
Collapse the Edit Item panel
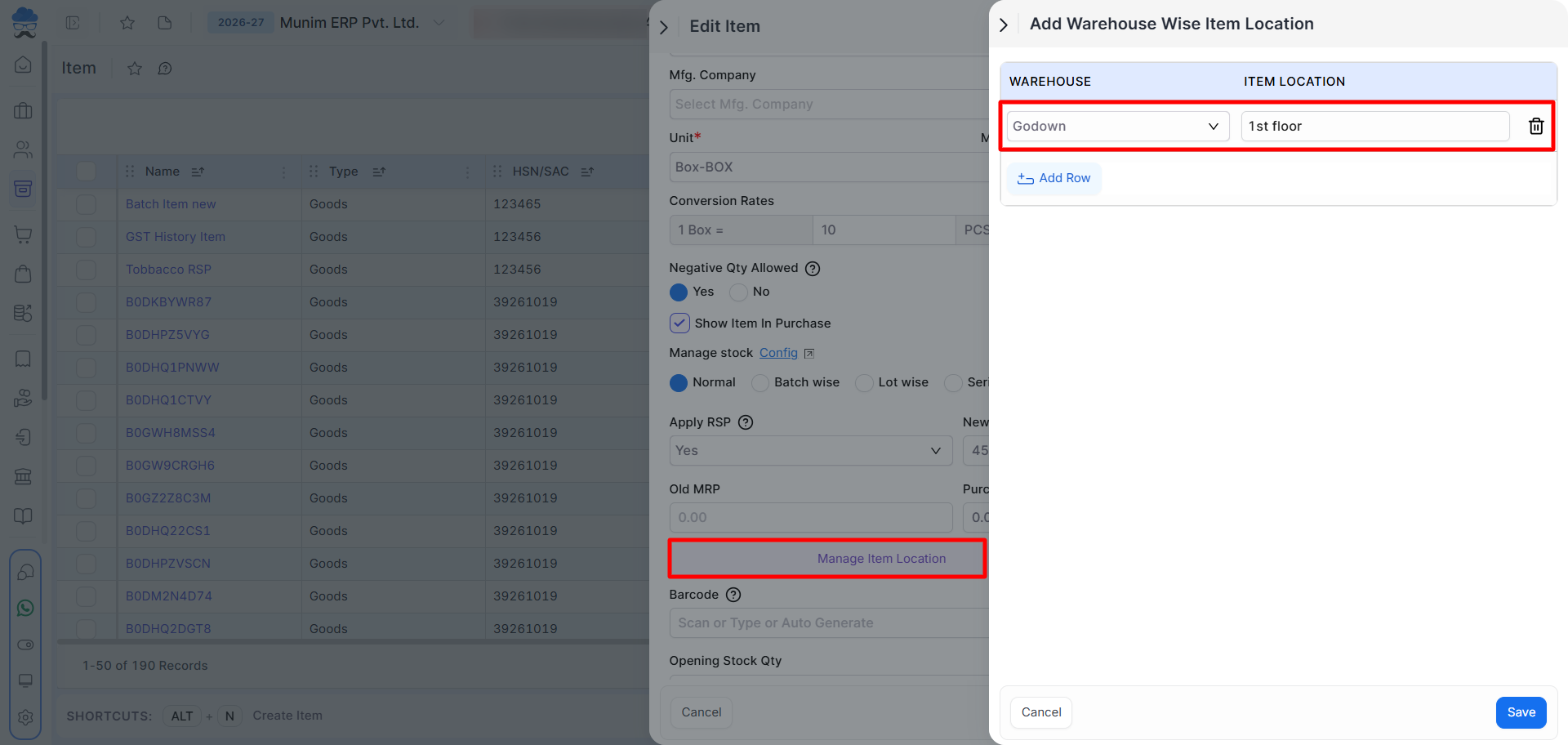click(664, 27)
